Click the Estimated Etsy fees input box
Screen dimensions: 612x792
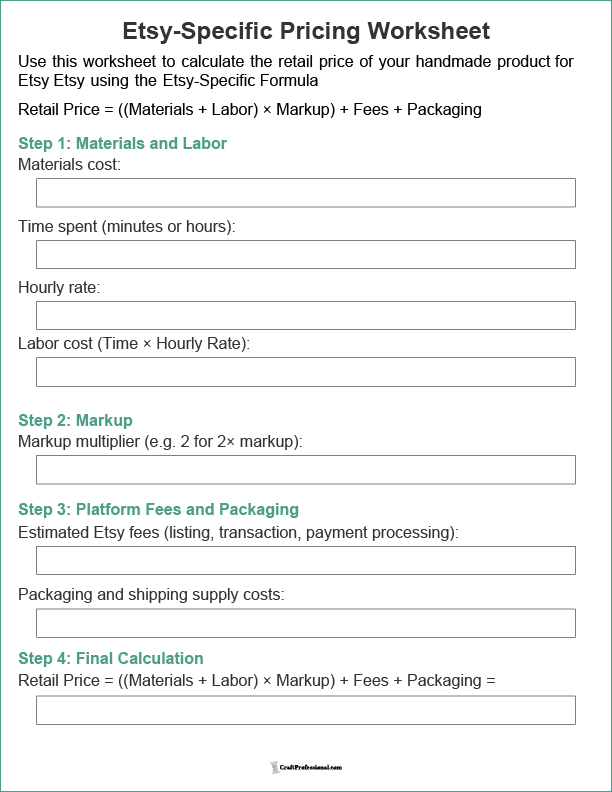[x=305, y=560]
